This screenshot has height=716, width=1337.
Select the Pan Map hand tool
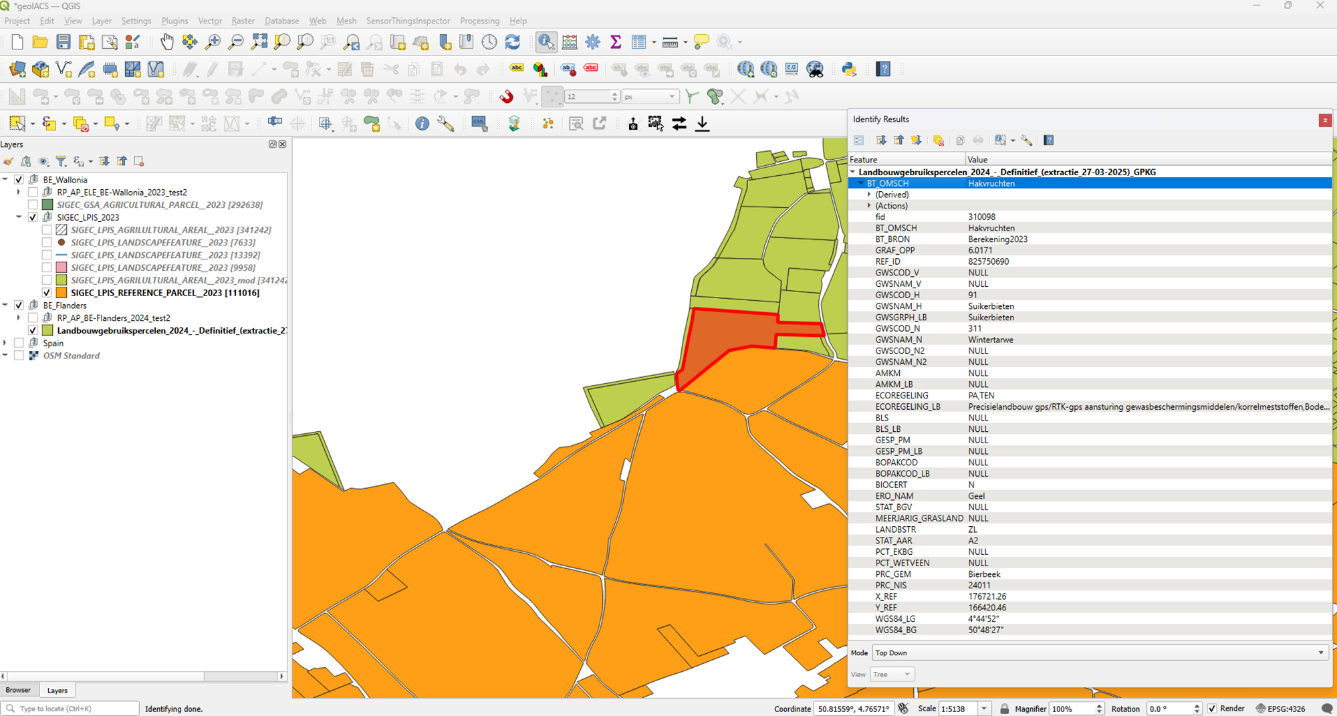click(166, 42)
